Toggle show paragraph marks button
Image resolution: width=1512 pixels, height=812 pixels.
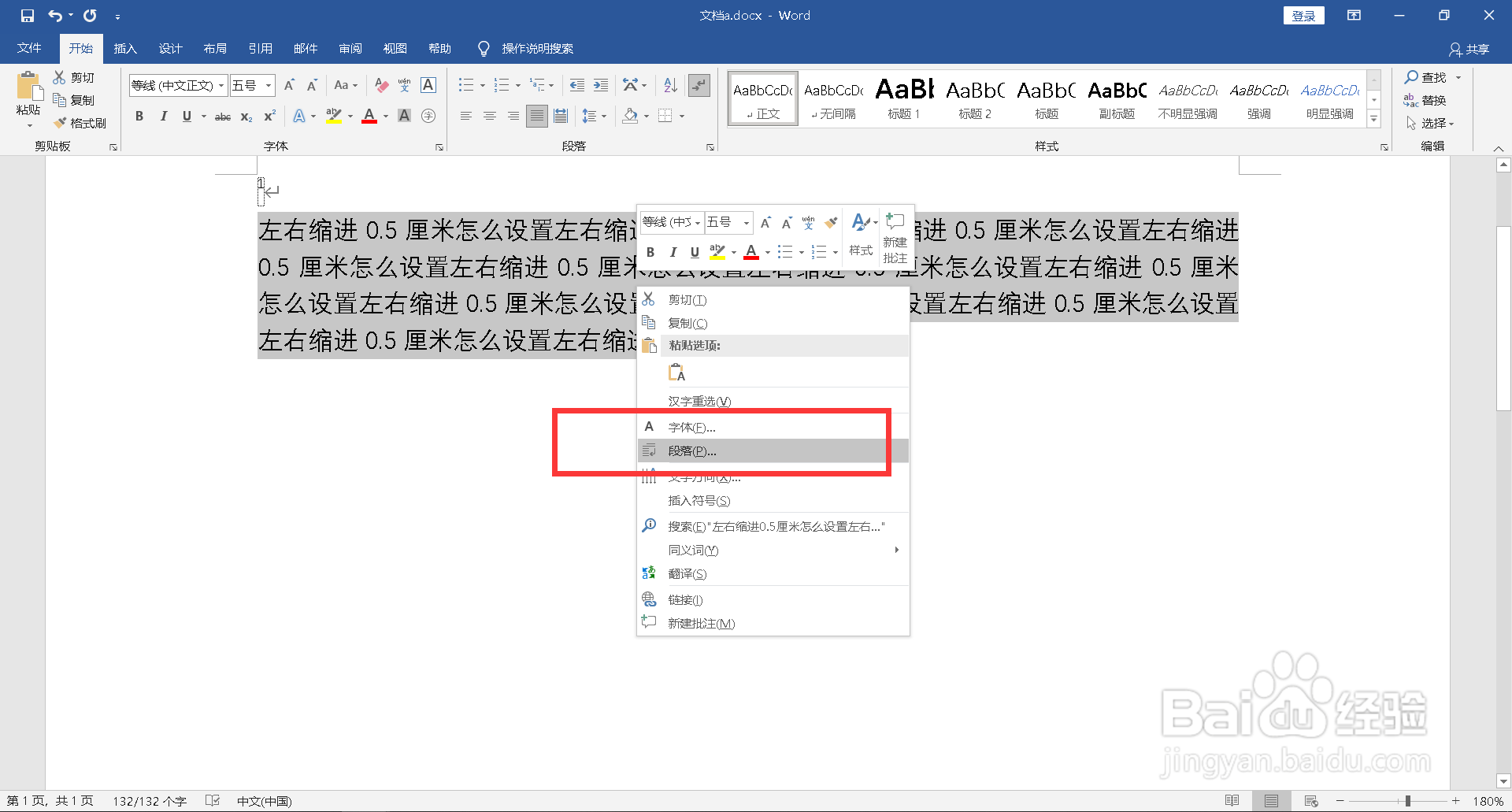(699, 85)
